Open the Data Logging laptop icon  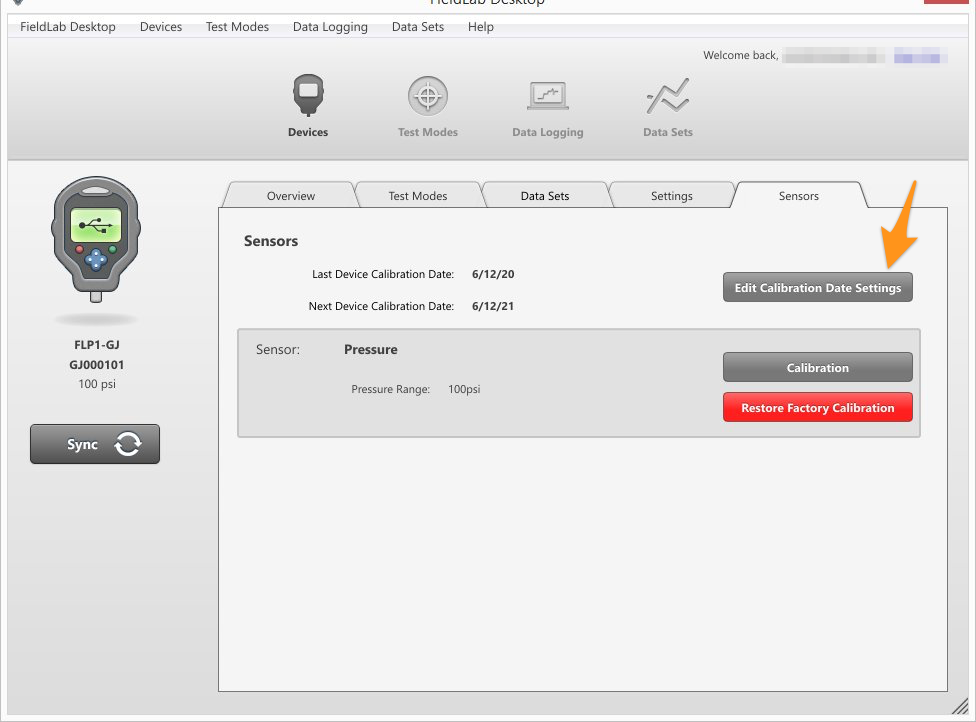point(548,96)
